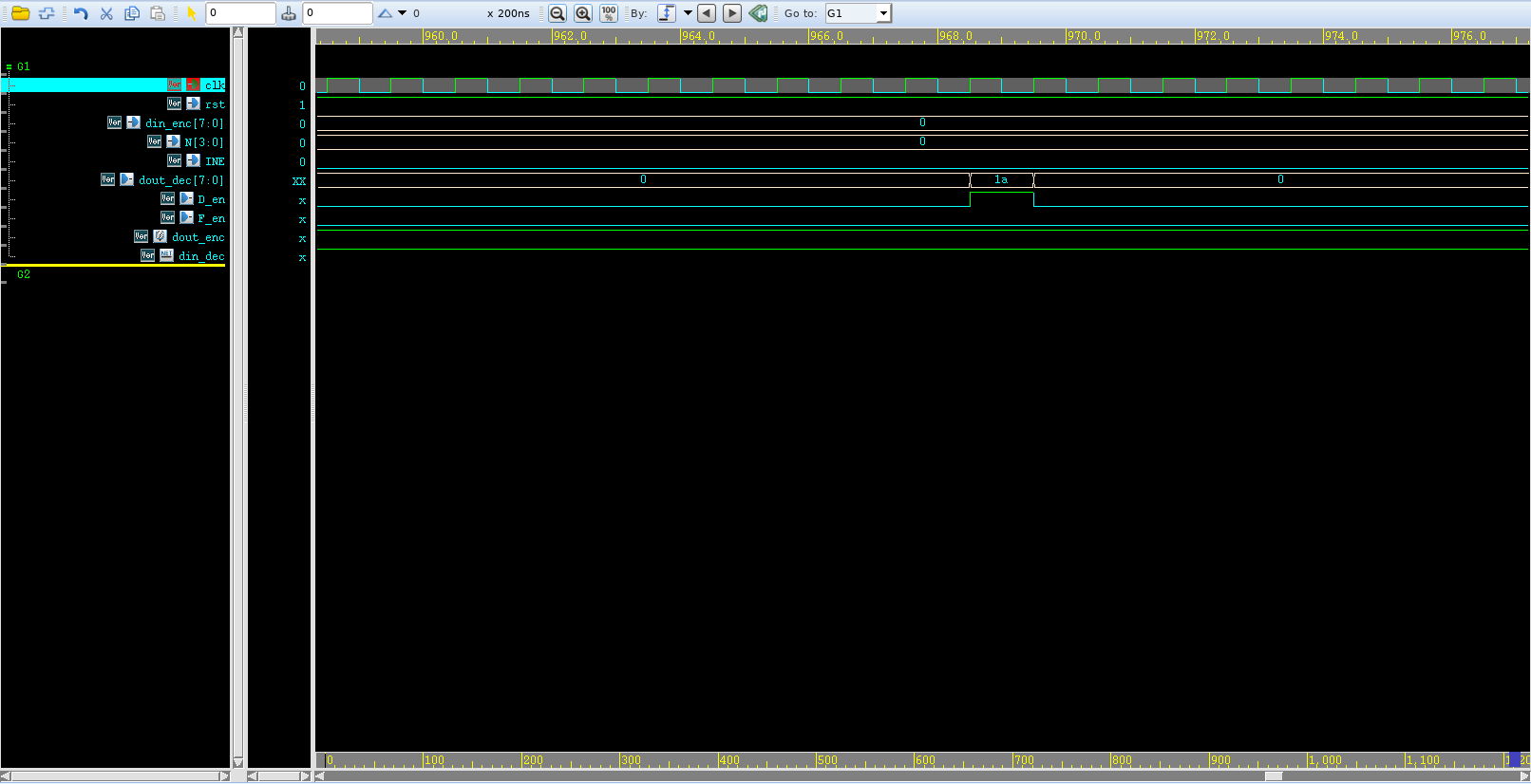Select the D_en signal name
This screenshot has width=1531, height=784.
211,199
